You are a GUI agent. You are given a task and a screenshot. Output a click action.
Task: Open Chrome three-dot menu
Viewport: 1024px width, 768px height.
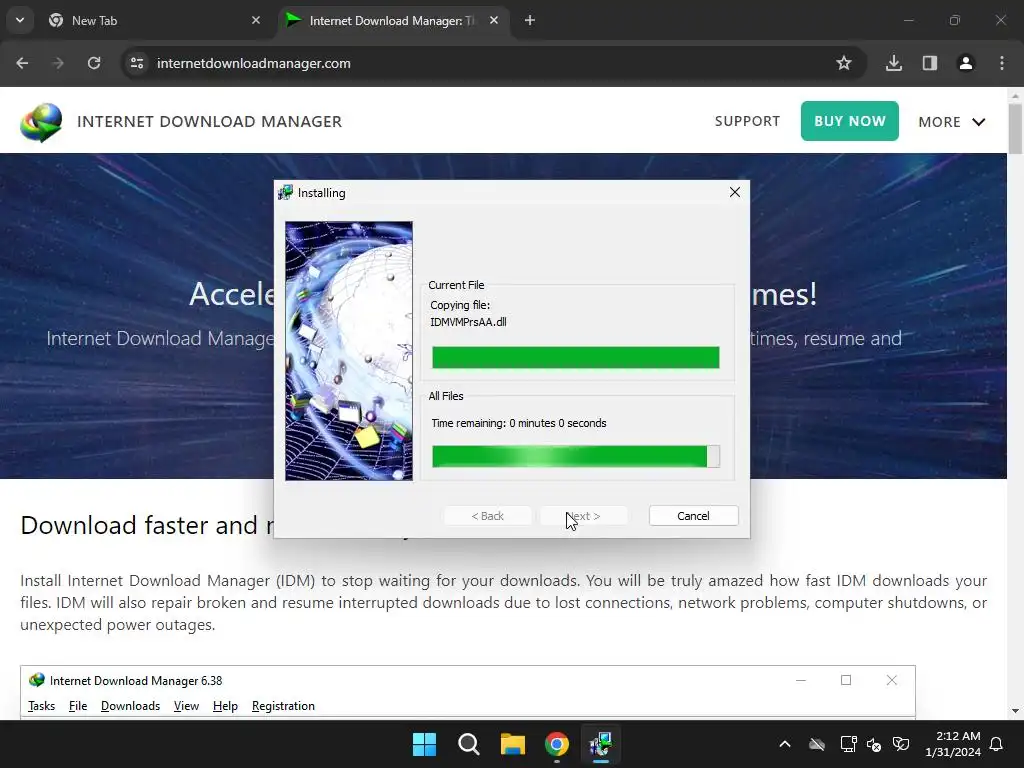click(x=1002, y=63)
